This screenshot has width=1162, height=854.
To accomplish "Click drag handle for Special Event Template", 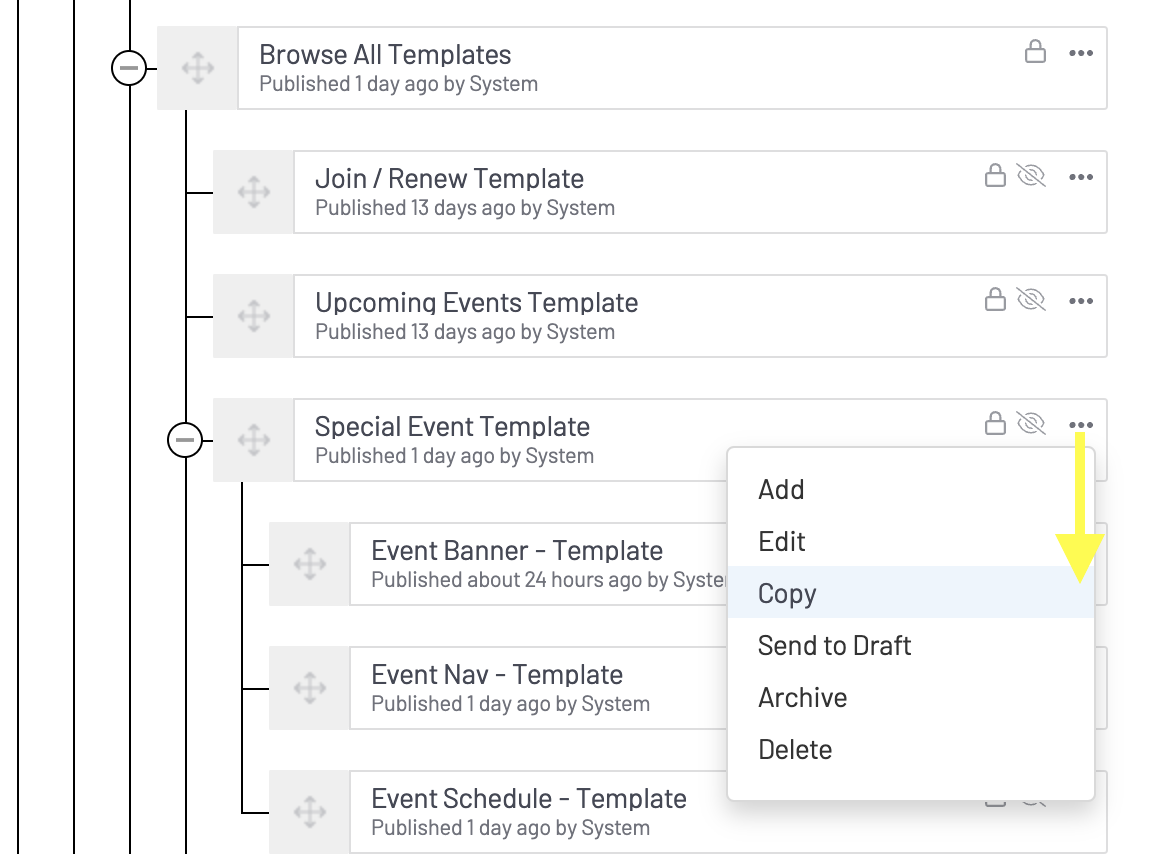I will 254,440.
